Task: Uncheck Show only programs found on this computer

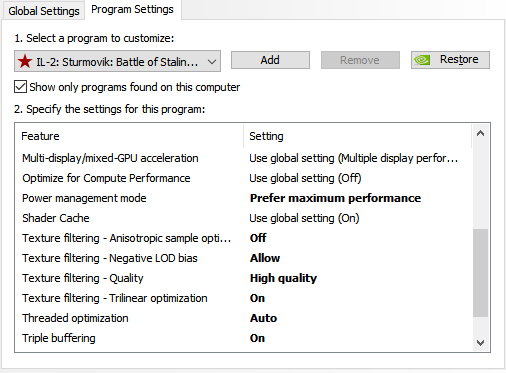Action: click(x=21, y=87)
